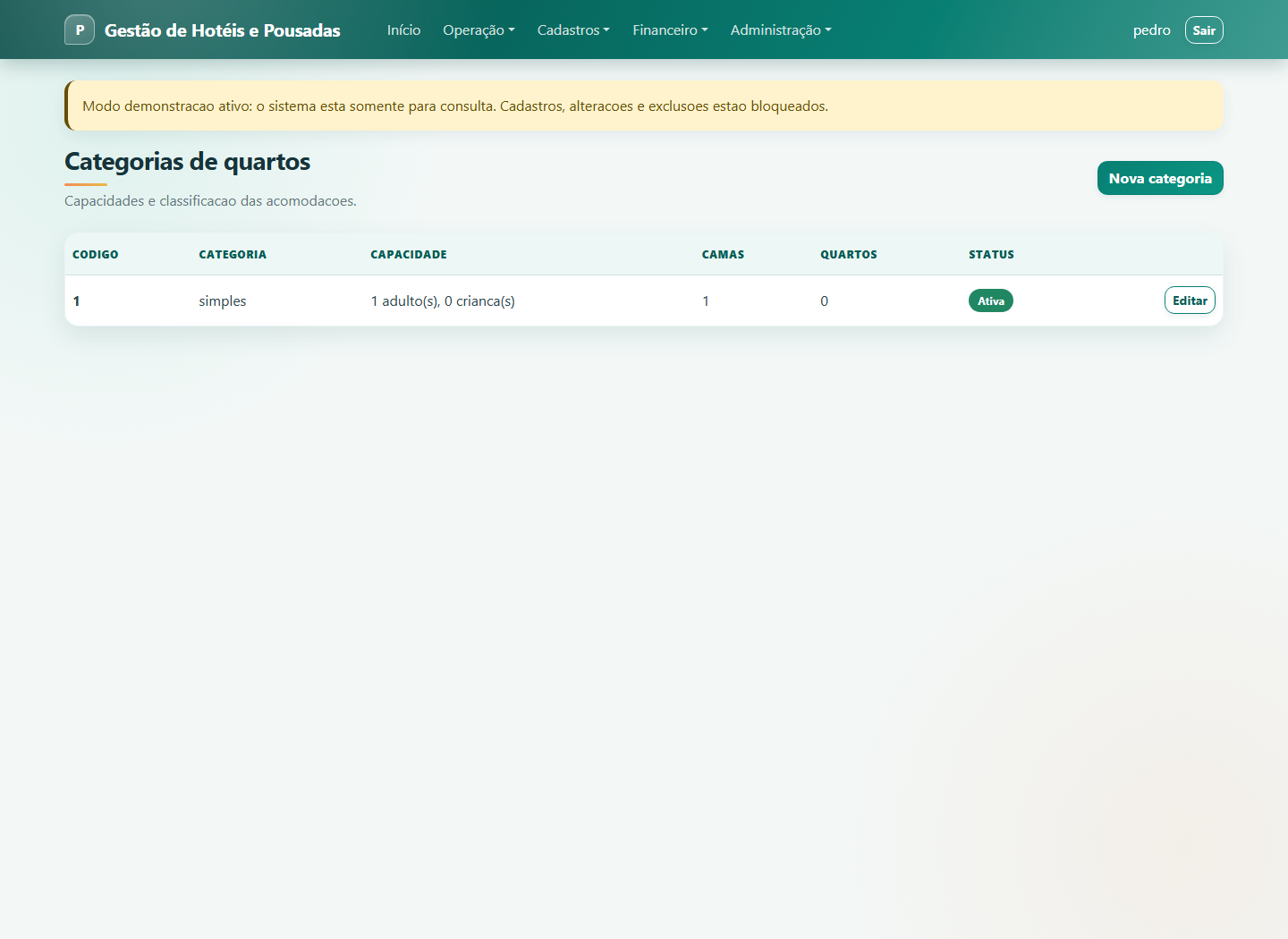The image size is (1288, 939).
Task: Click the Sair logout button
Action: click(x=1204, y=30)
